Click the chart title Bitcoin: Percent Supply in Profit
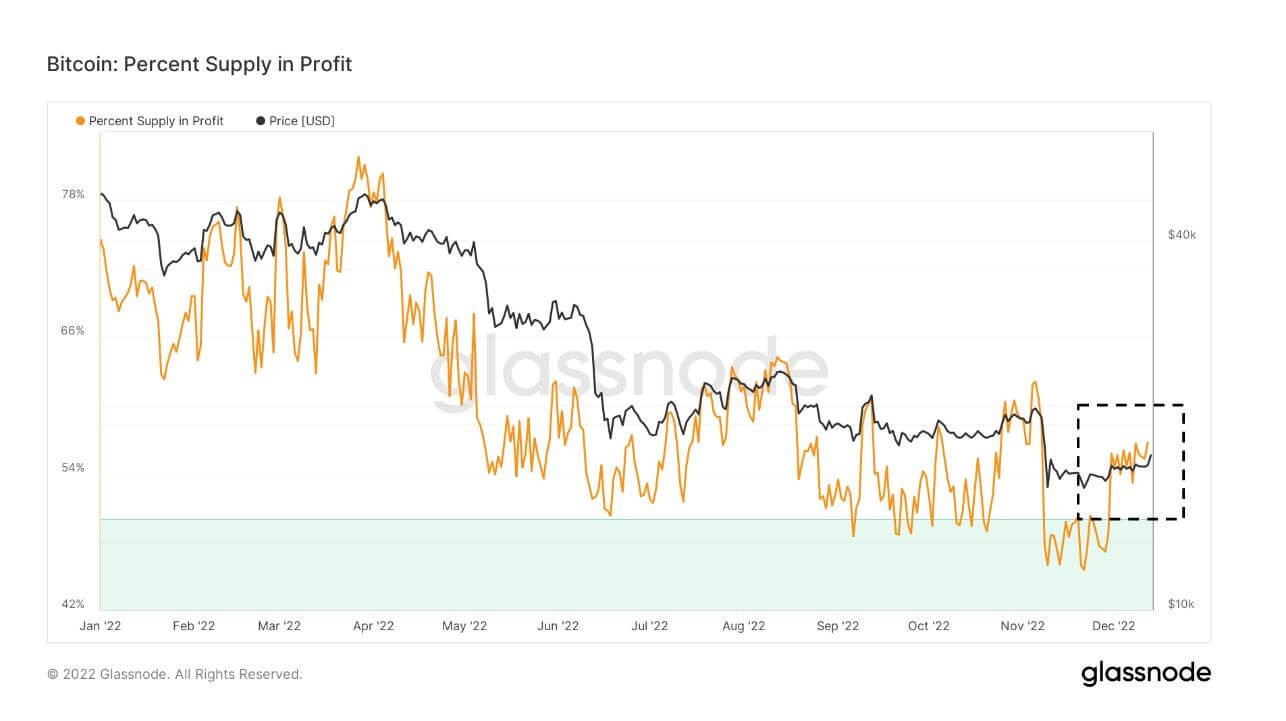This screenshot has height=721, width=1286. (x=199, y=64)
